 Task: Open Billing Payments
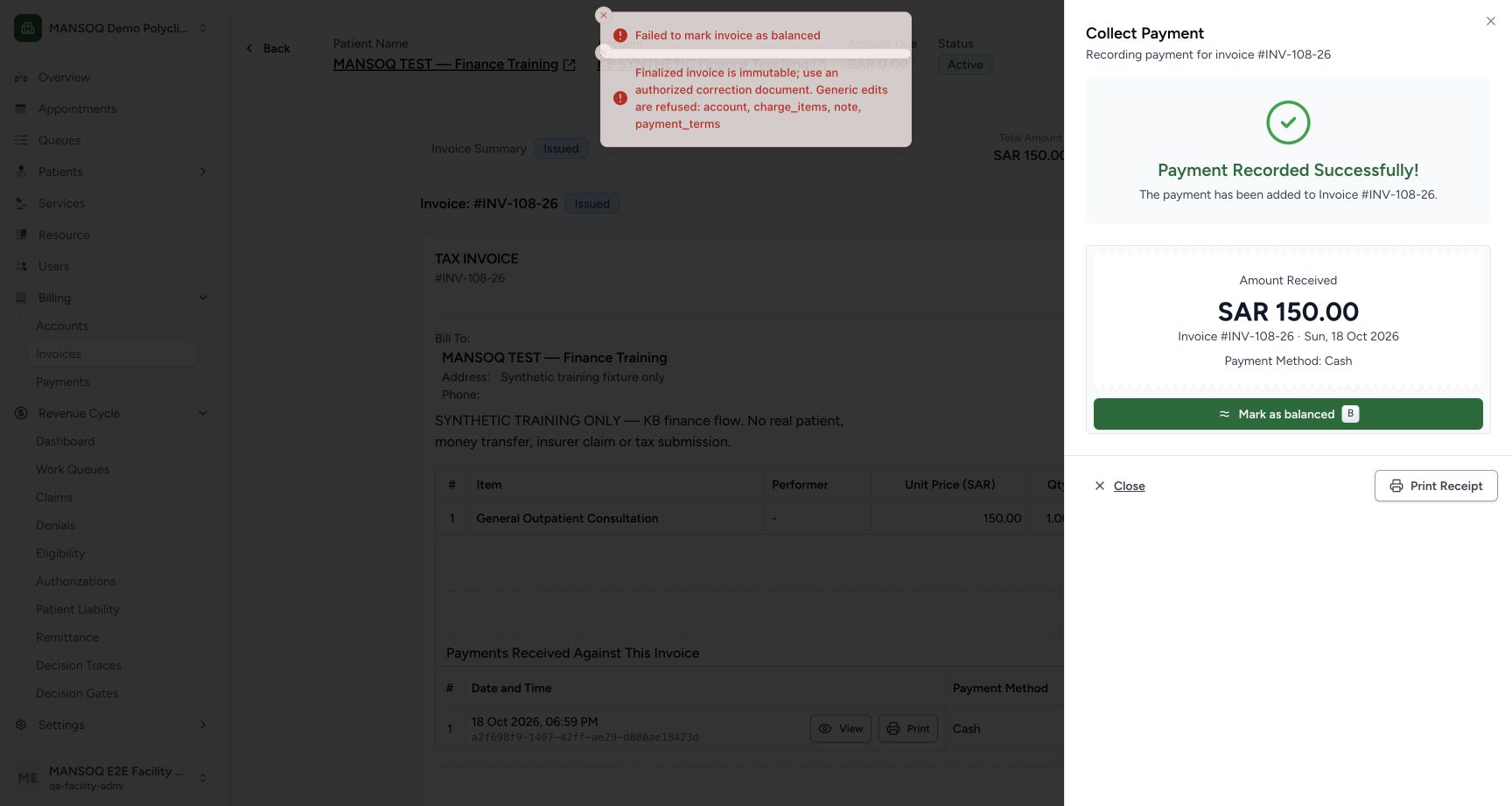(62, 382)
